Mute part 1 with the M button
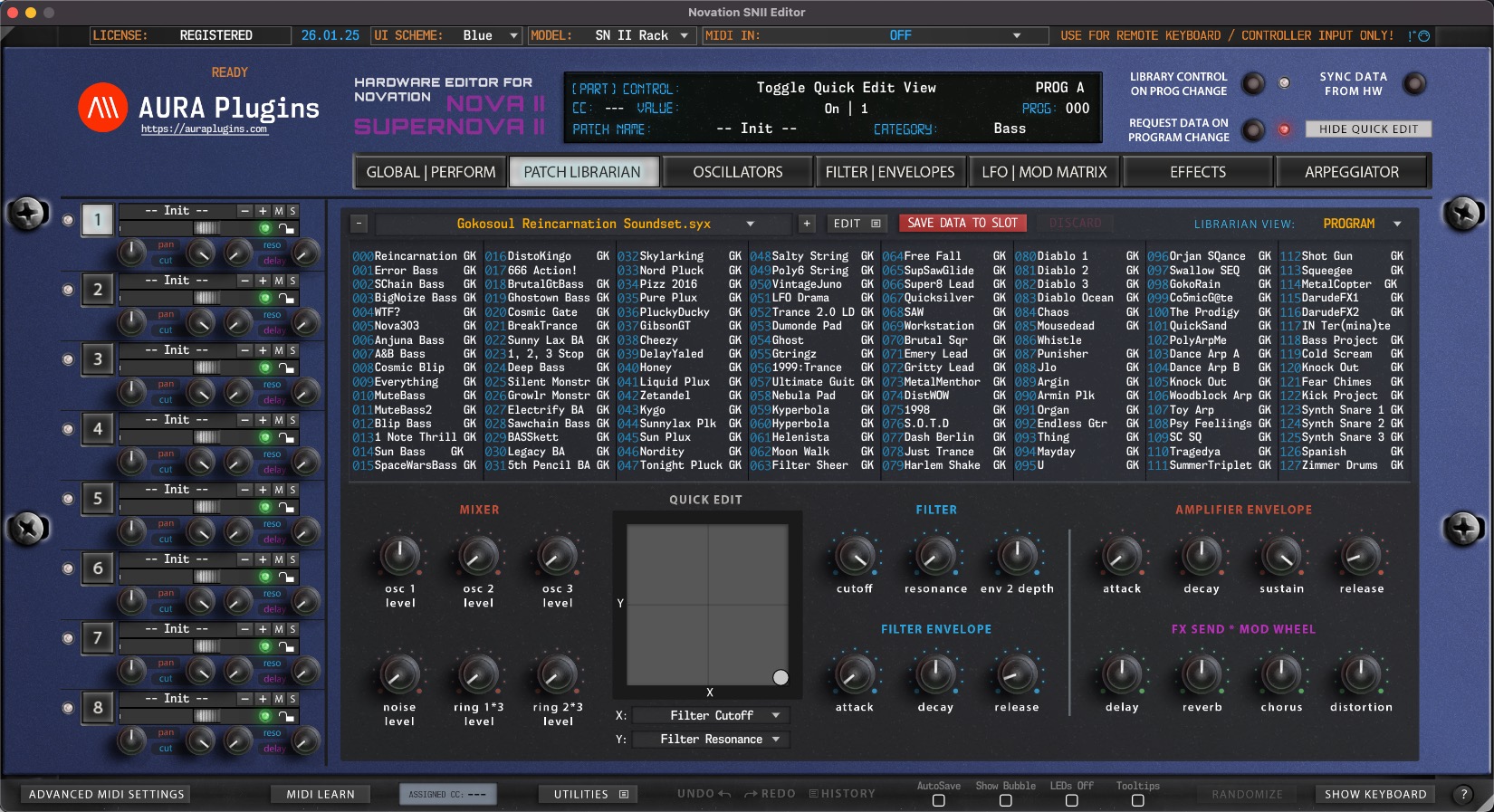The image size is (1494, 812). [279, 211]
